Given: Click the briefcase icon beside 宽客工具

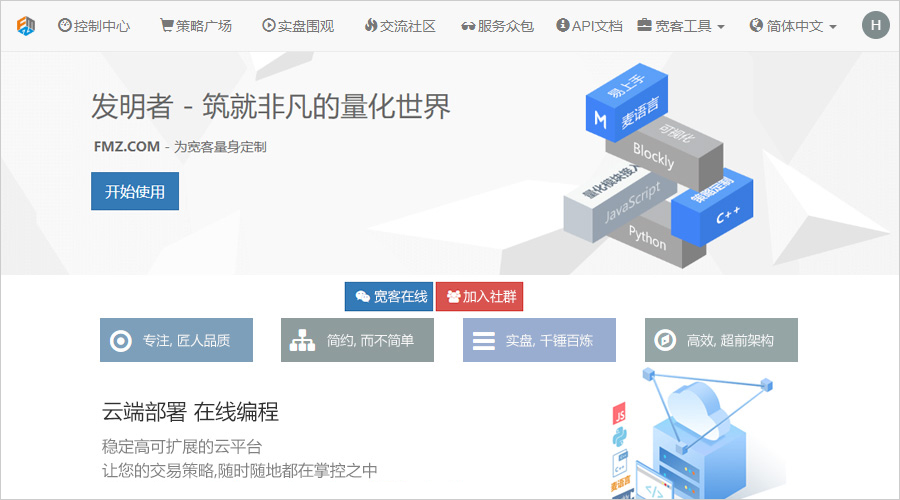Looking at the screenshot, I should (x=645, y=25).
